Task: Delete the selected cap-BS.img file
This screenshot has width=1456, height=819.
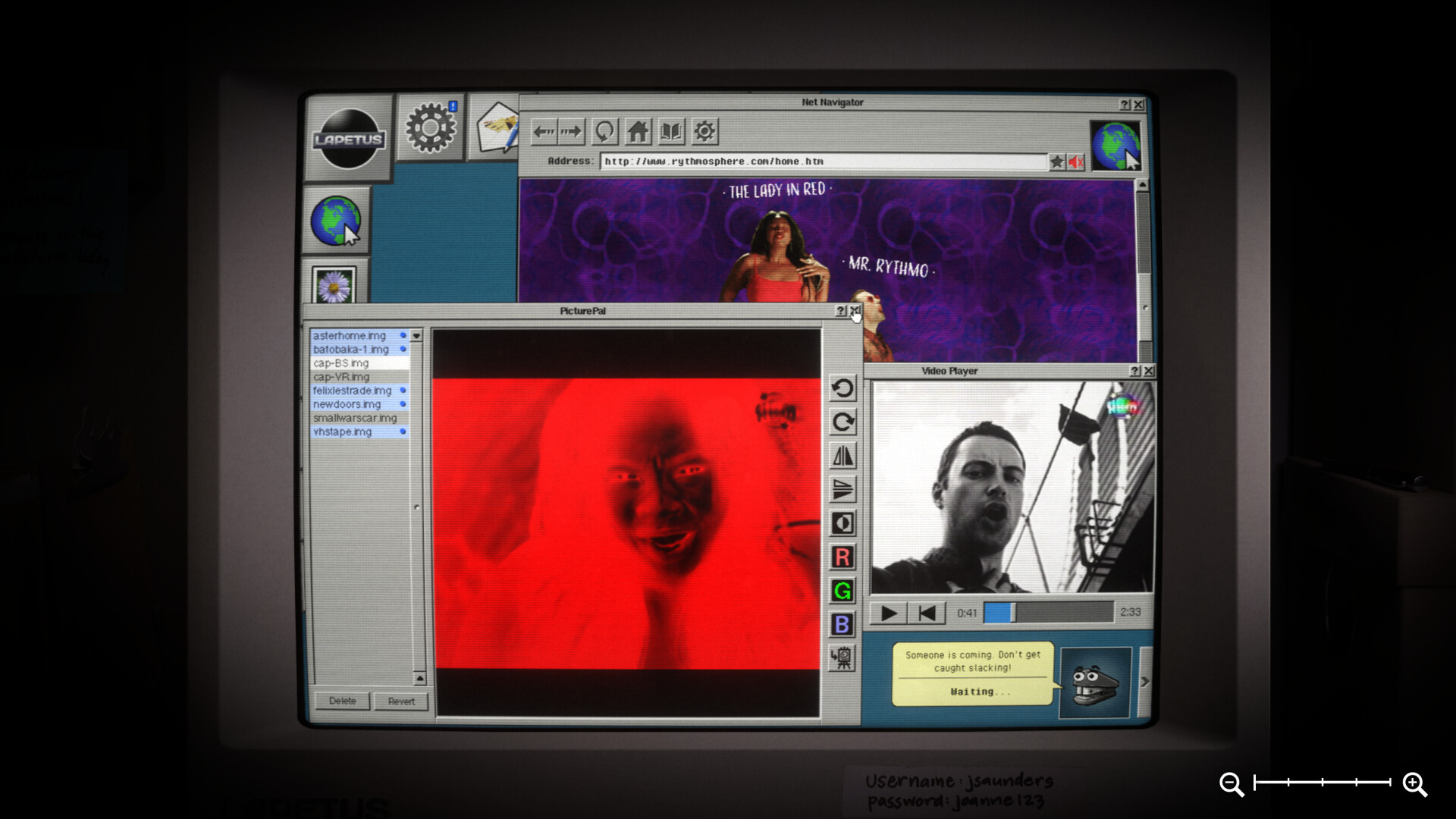Action: point(342,701)
